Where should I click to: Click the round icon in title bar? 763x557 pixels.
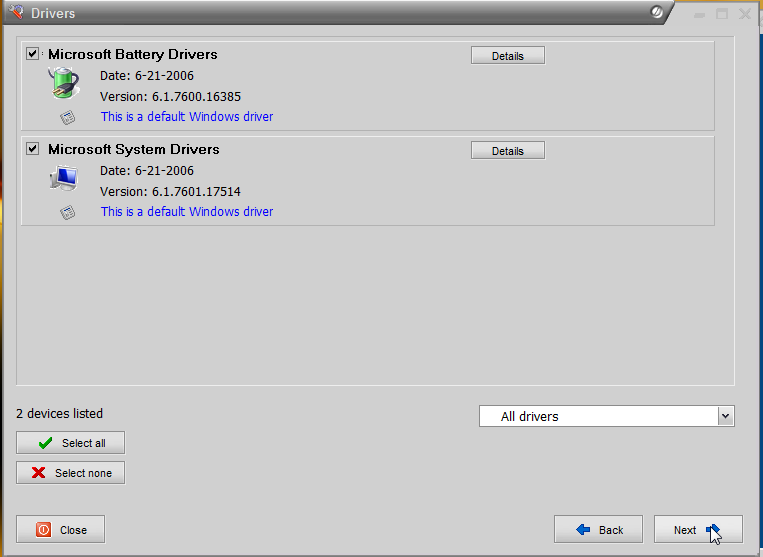[x=656, y=13]
